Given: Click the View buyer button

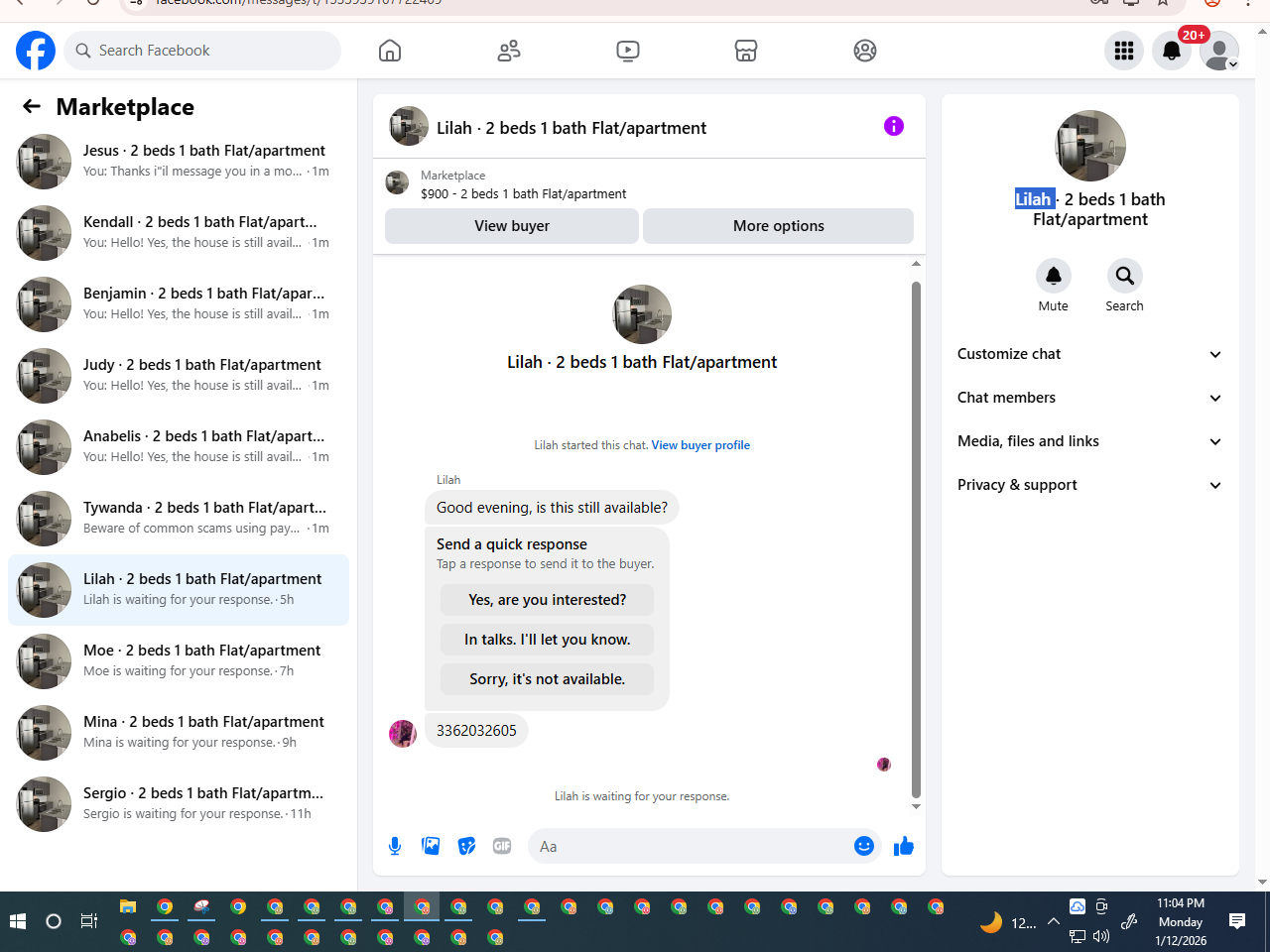Looking at the screenshot, I should click(512, 226).
